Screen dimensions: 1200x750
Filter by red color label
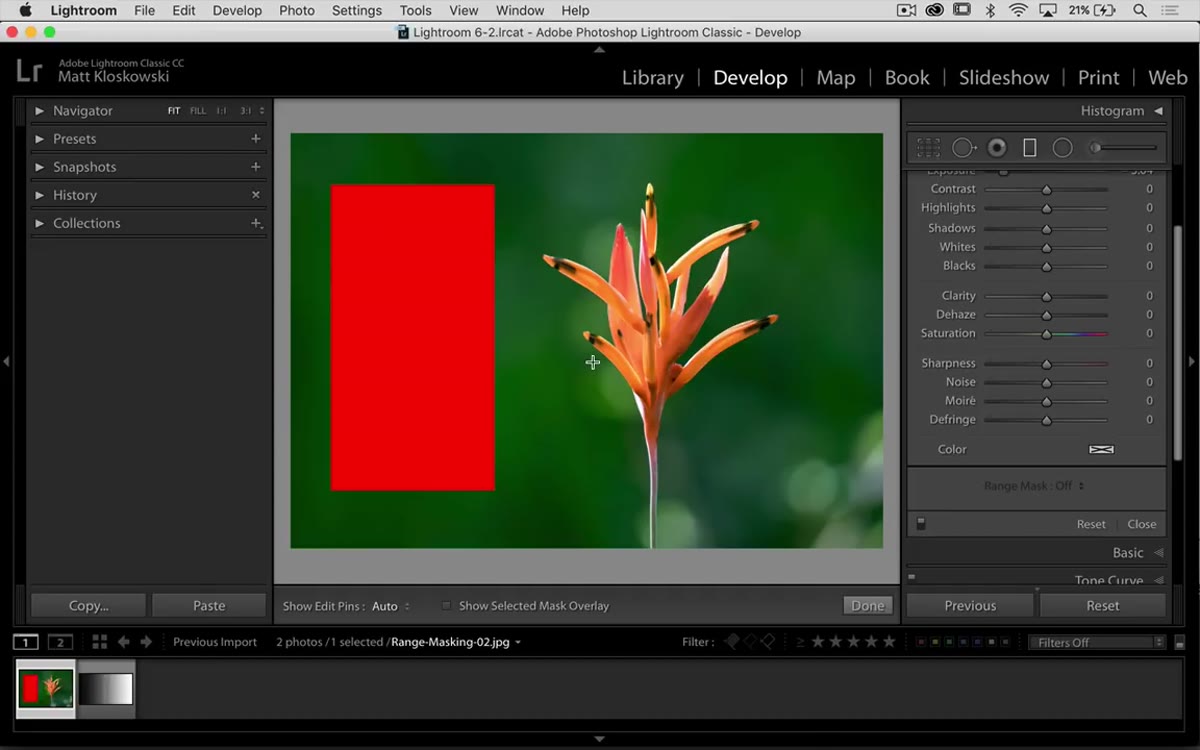pyautogui.click(x=920, y=642)
